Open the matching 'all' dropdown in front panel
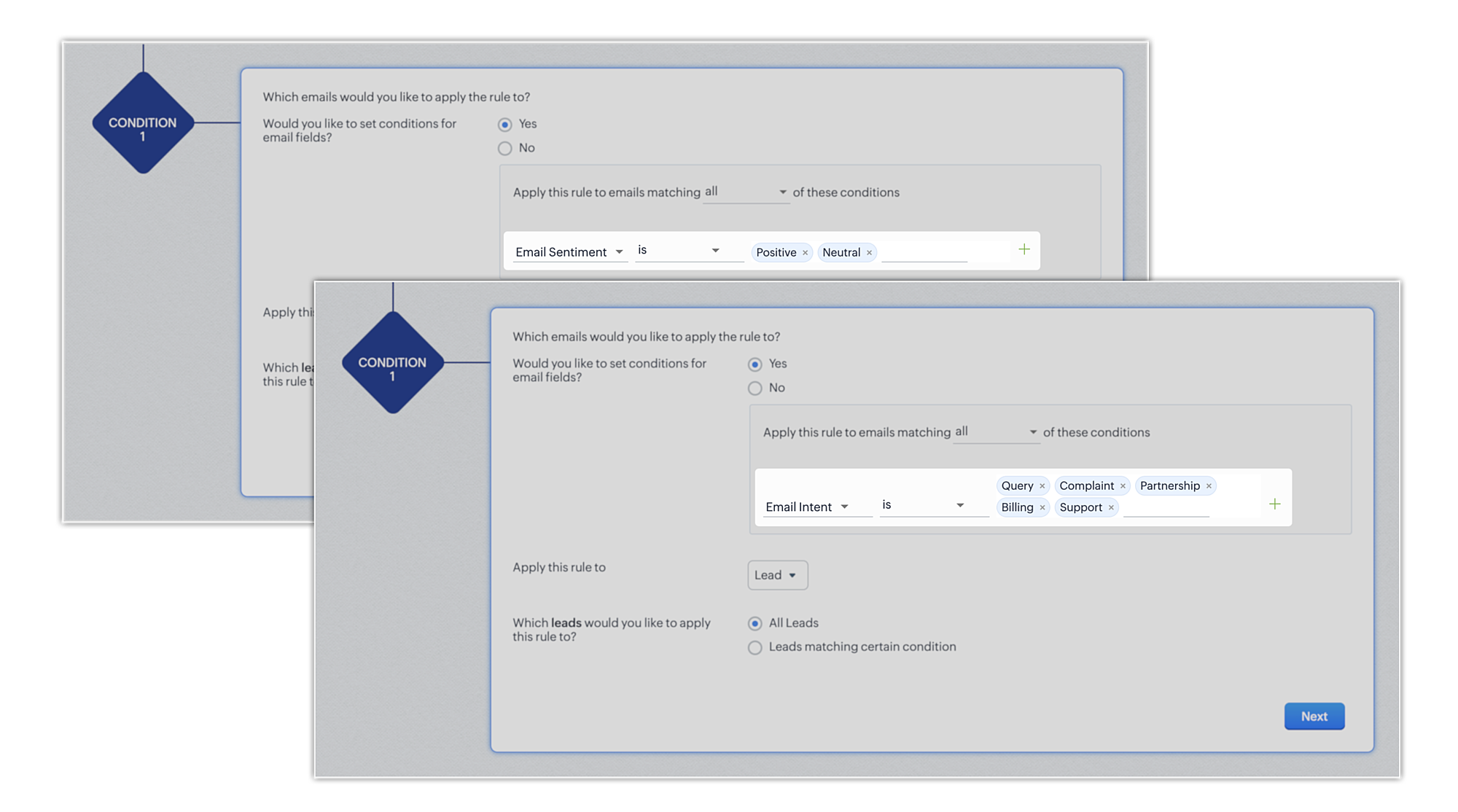The image size is (1458, 812). point(996,432)
